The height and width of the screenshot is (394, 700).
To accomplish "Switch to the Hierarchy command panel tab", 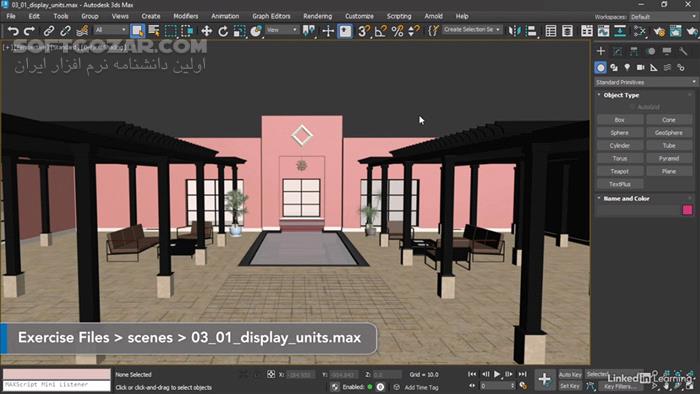I will coord(634,51).
